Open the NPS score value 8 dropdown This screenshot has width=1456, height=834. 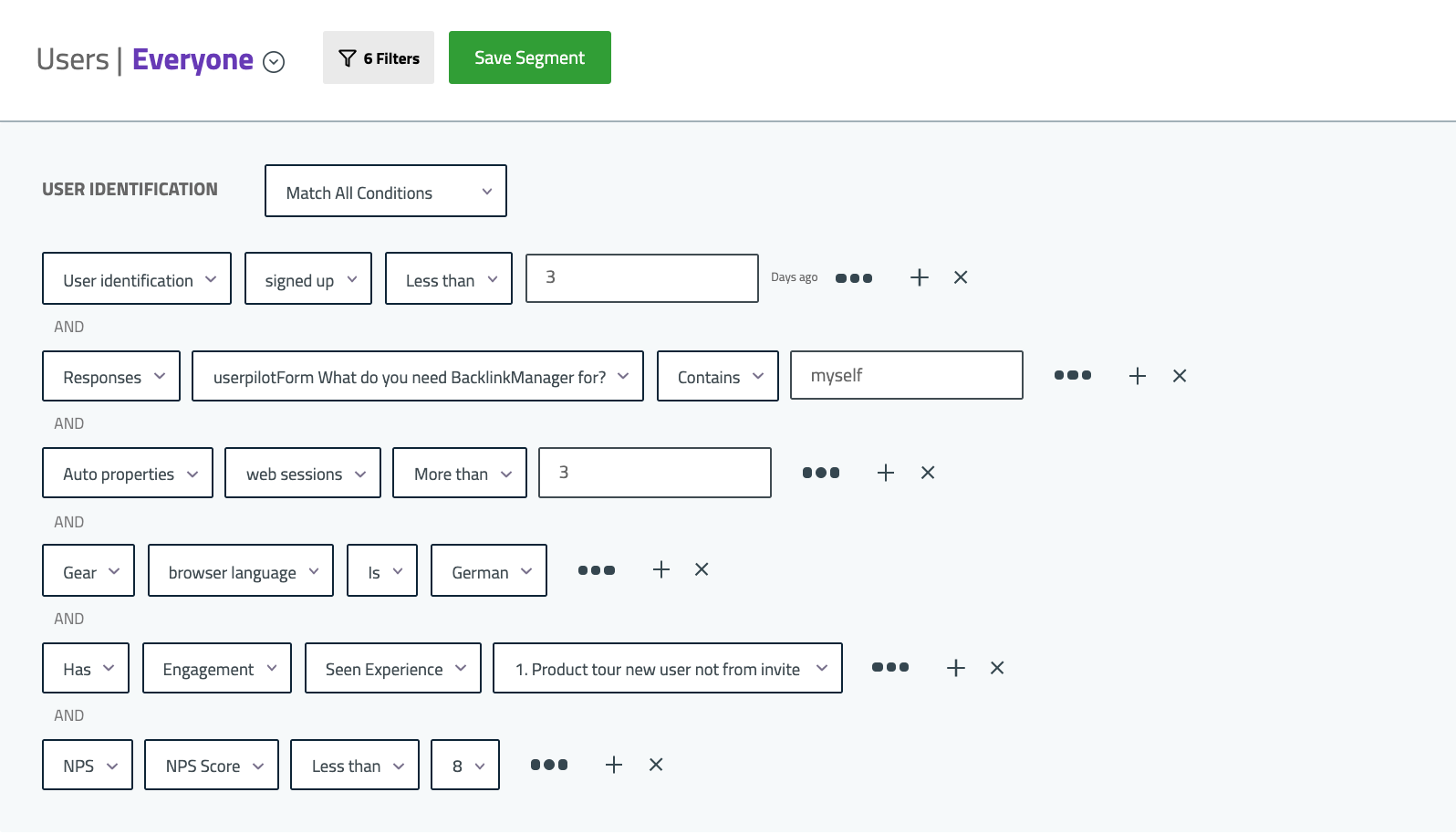[465, 765]
